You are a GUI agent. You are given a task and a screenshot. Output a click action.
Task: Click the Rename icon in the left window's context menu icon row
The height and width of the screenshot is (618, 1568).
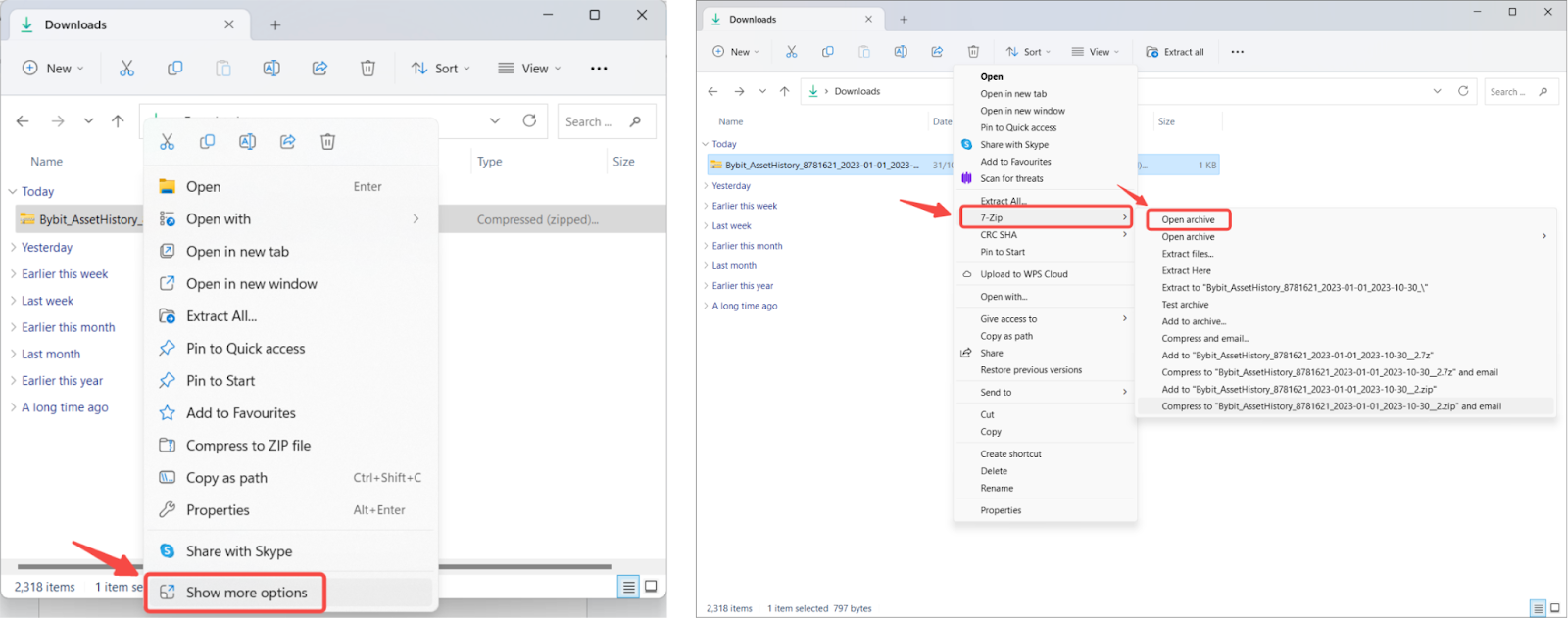tap(247, 142)
